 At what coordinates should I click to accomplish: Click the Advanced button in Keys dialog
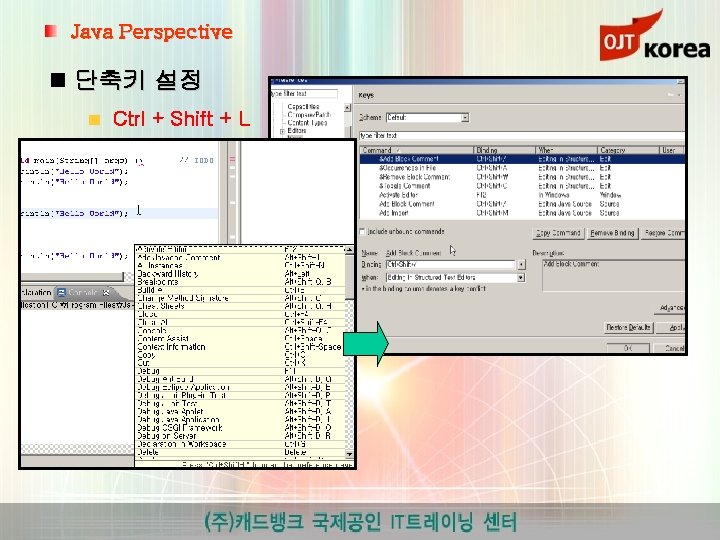pos(670,308)
